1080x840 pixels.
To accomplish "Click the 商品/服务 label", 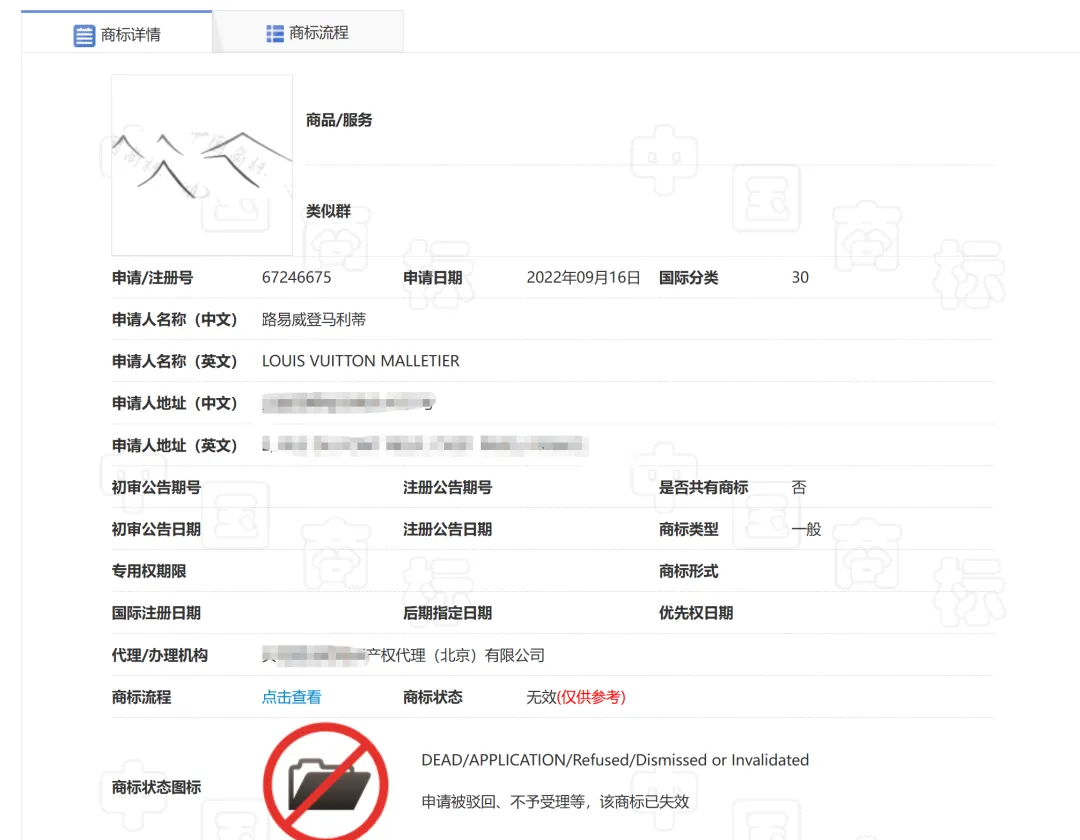I will tap(339, 120).
